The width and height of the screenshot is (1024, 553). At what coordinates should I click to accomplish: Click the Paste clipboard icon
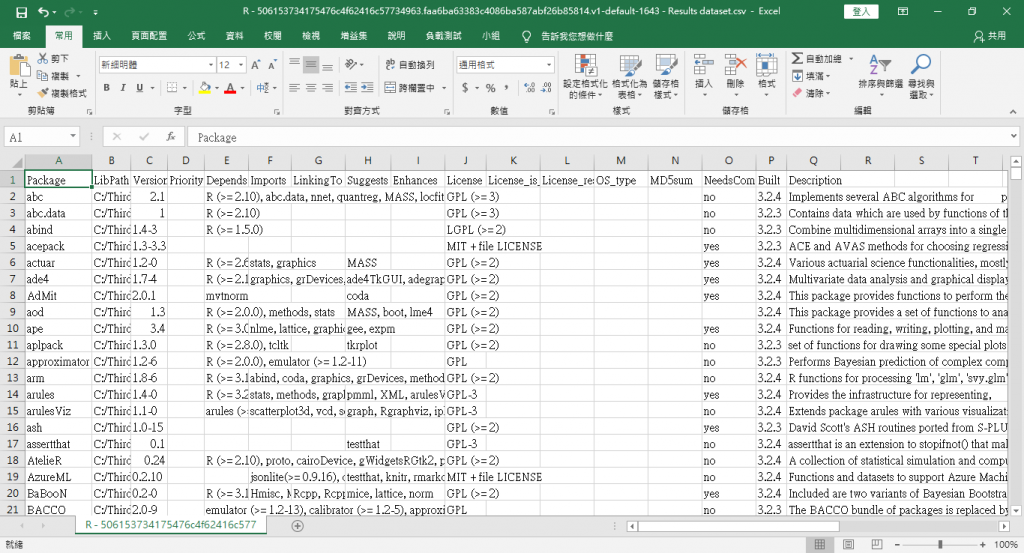(19, 67)
